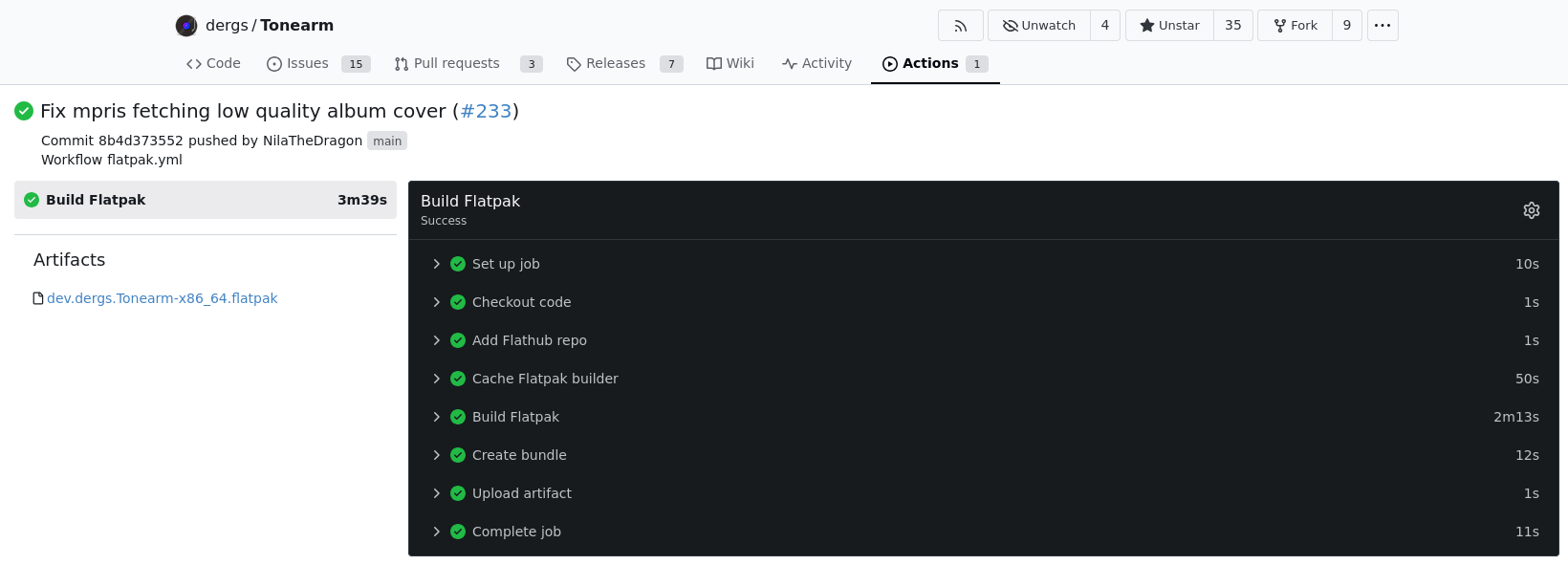Expand the Cache Flatpak builder step
This screenshot has height=565, width=1568.
pos(545,379)
